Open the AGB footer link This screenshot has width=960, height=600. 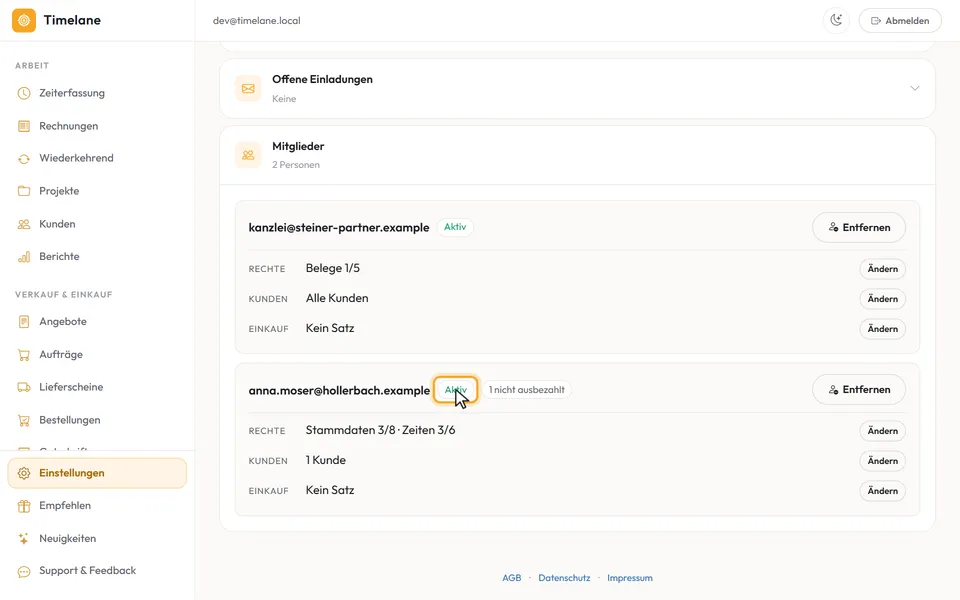512,578
